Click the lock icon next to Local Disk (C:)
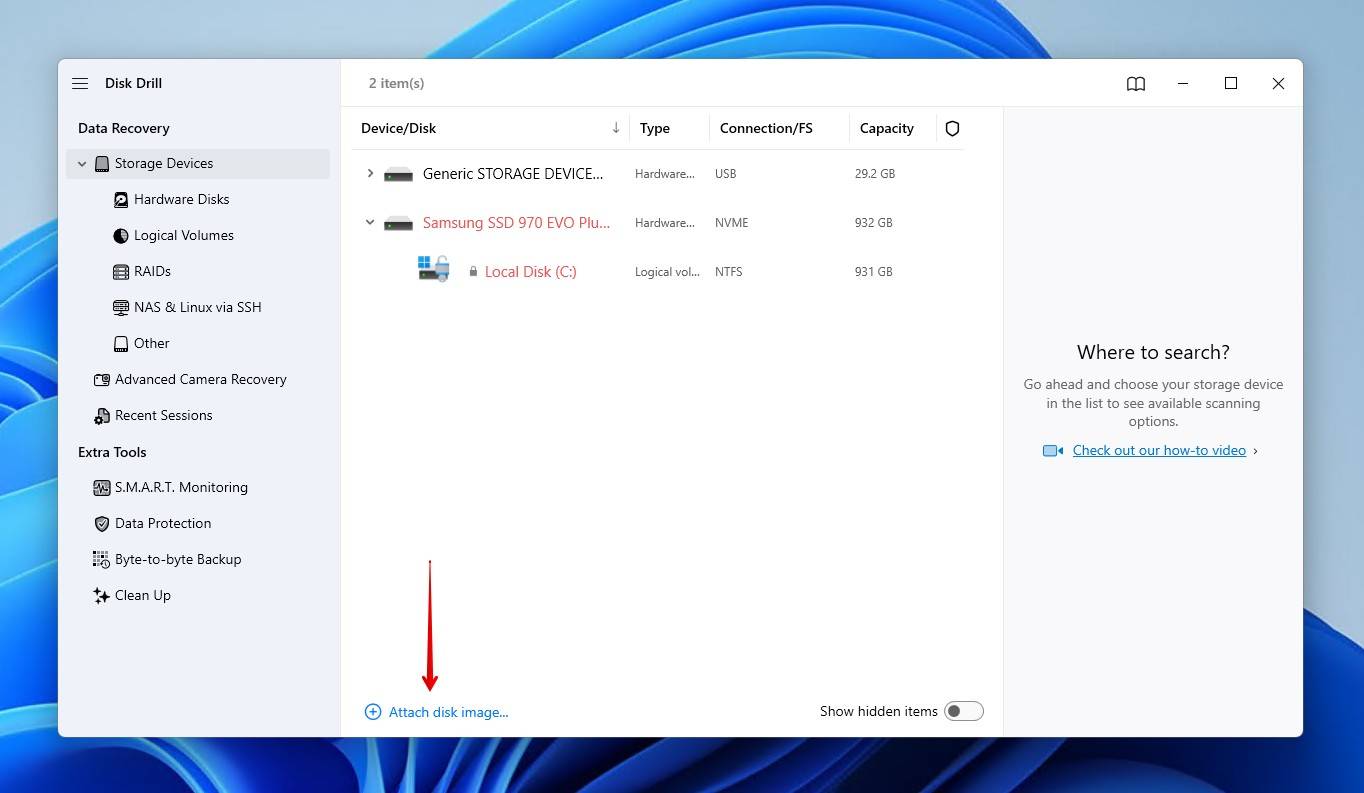Image resolution: width=1364 pixels, height=793 pixels. coord(473,271)
